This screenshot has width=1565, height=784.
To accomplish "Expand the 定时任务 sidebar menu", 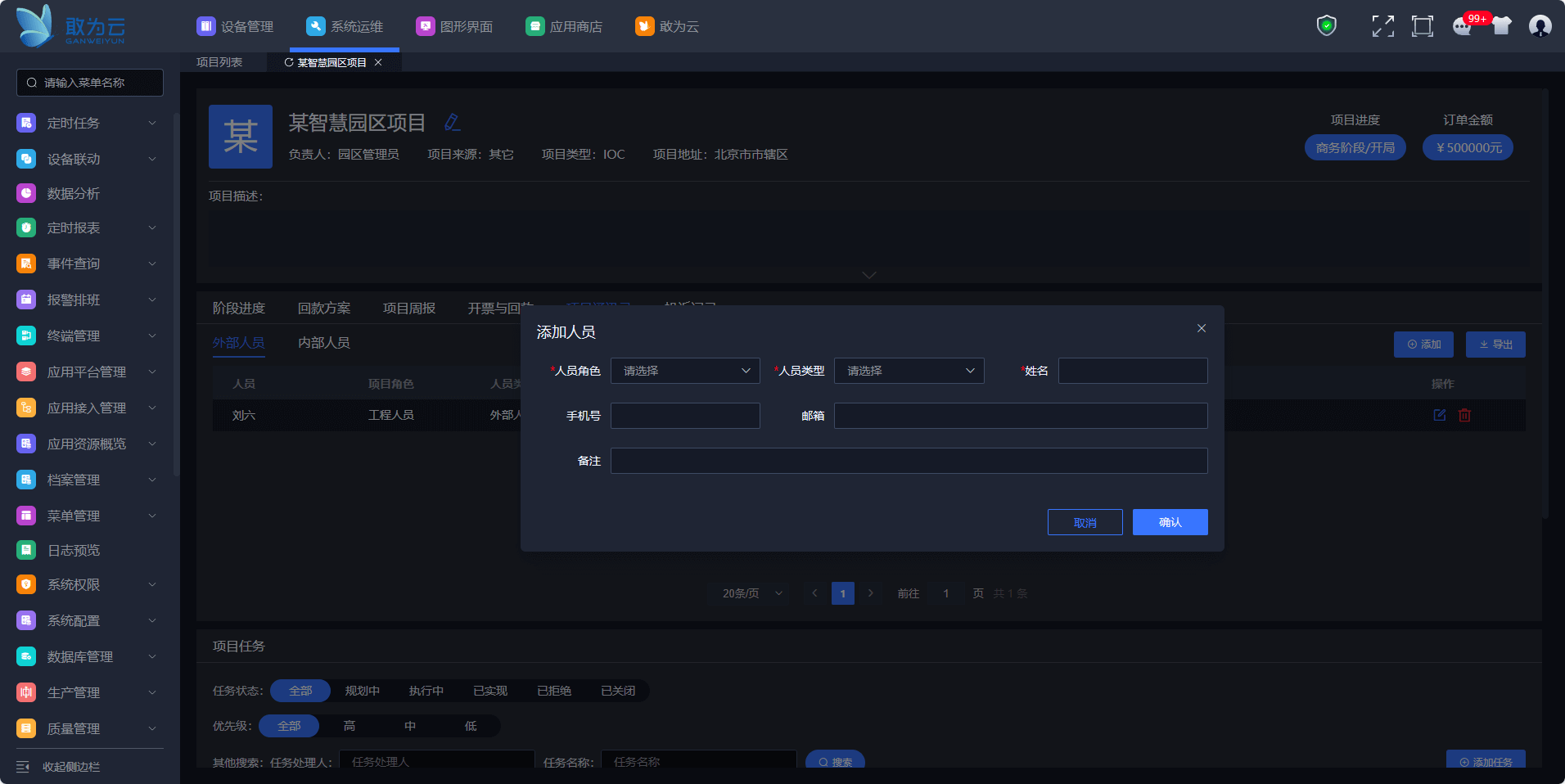I will pyautogui.click(x=86, y=123).
